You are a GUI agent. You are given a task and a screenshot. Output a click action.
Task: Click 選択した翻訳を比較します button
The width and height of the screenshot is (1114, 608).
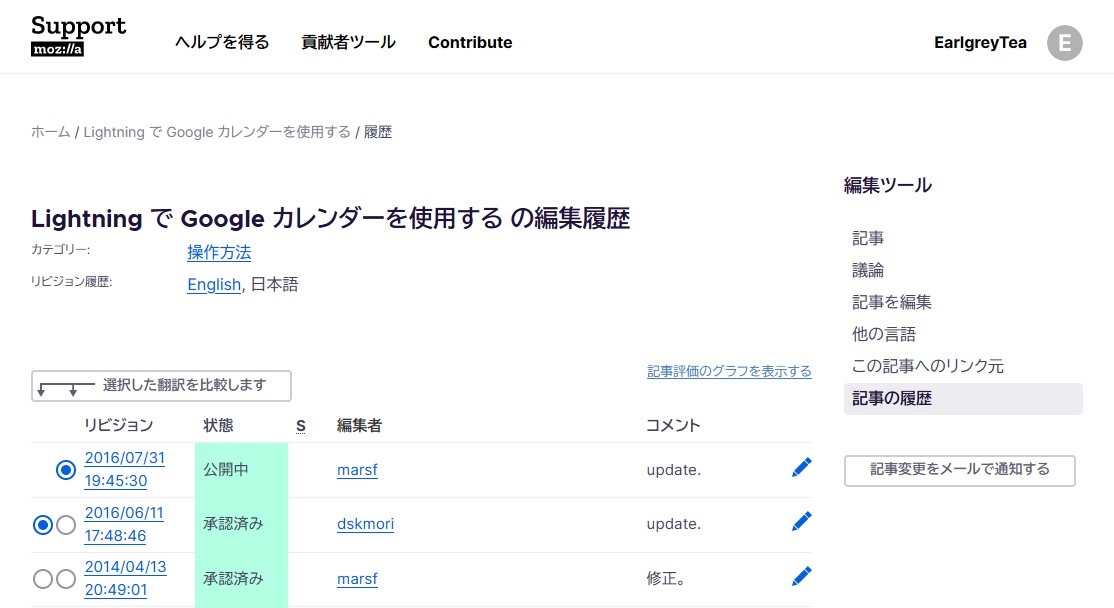[162, 385]
